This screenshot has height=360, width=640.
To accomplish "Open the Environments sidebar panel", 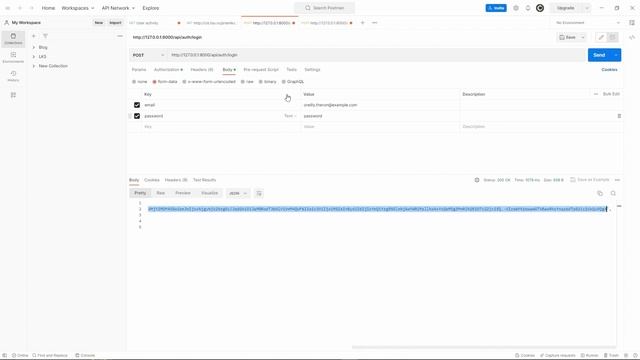I will coord(13,58).
